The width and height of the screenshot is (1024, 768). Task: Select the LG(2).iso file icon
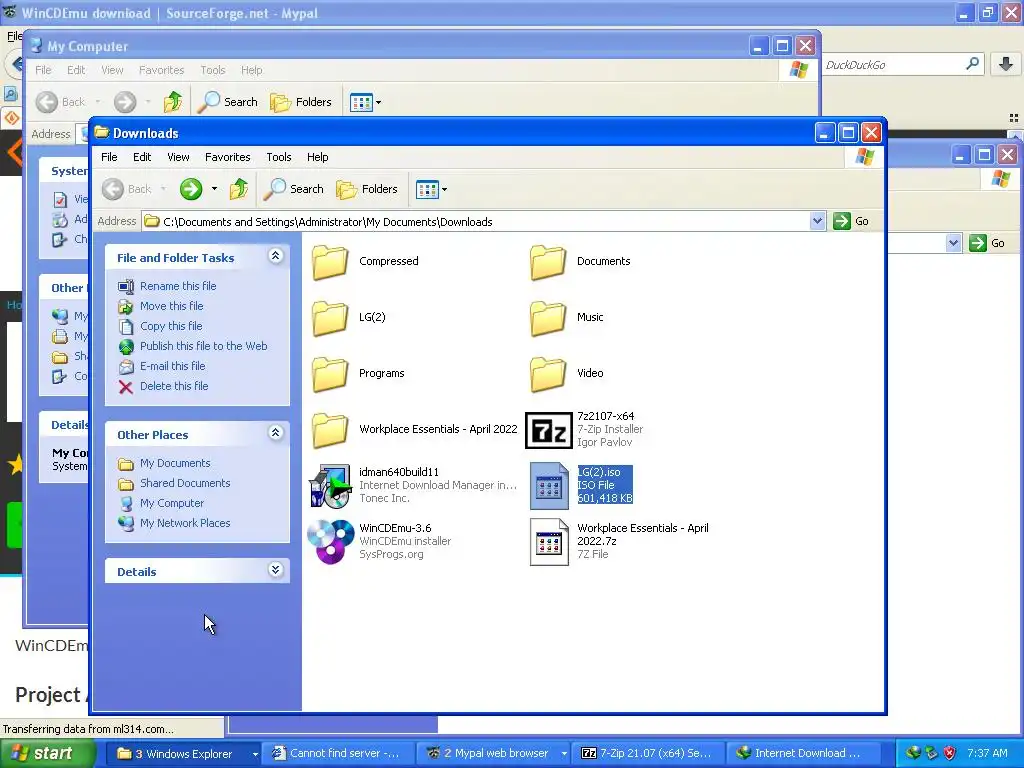(549, 486)
